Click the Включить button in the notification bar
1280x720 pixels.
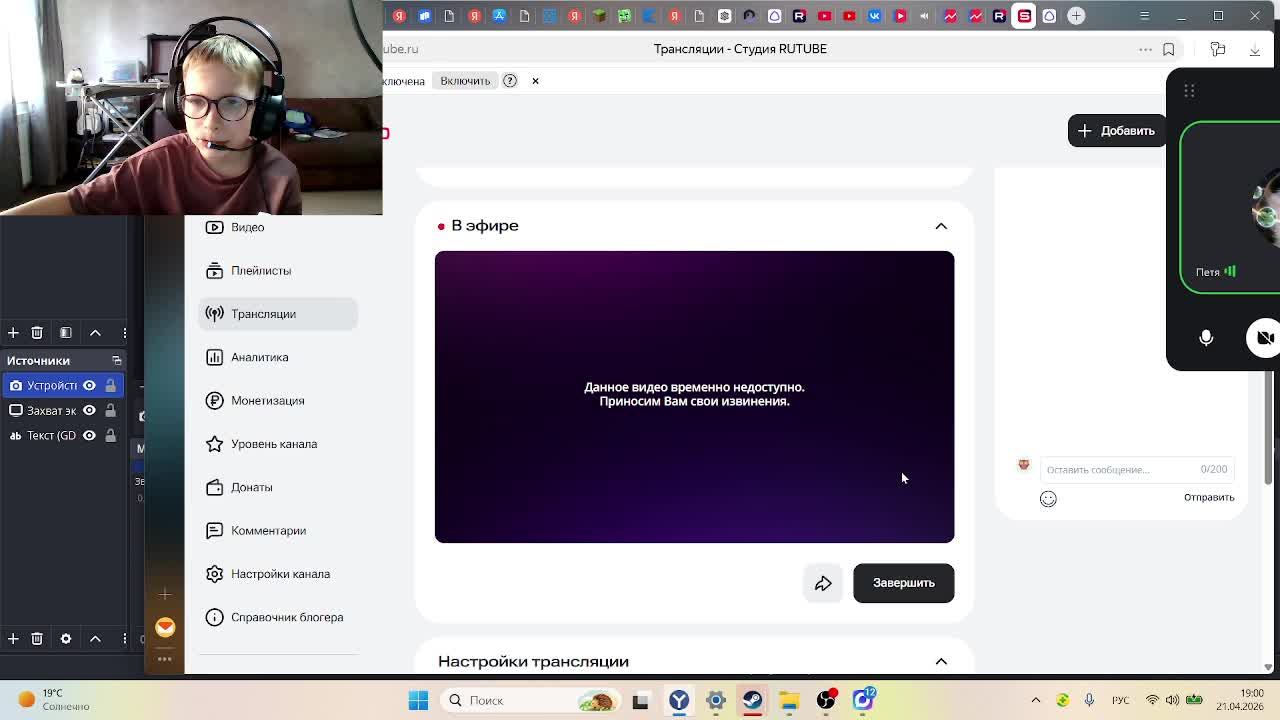pos(465,81)
